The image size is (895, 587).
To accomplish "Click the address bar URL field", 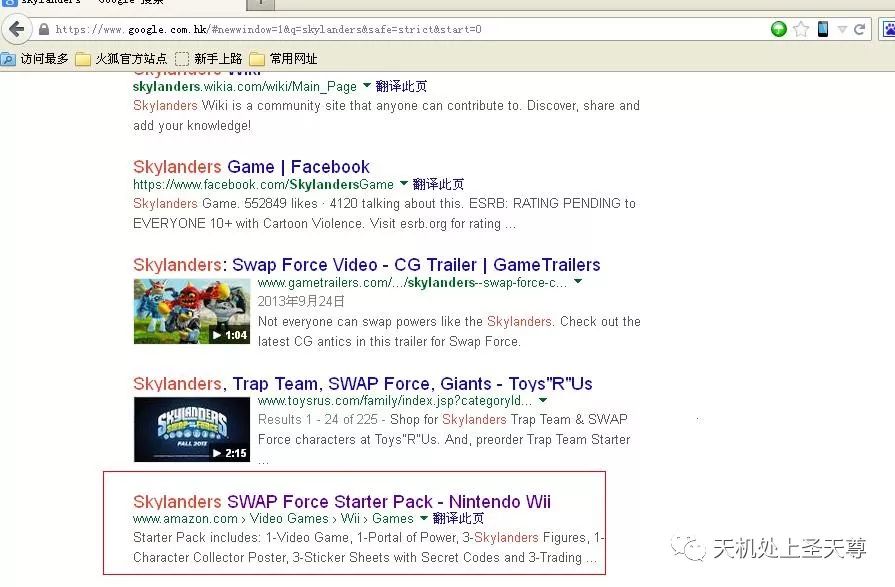I will click(x=400, y=29).
